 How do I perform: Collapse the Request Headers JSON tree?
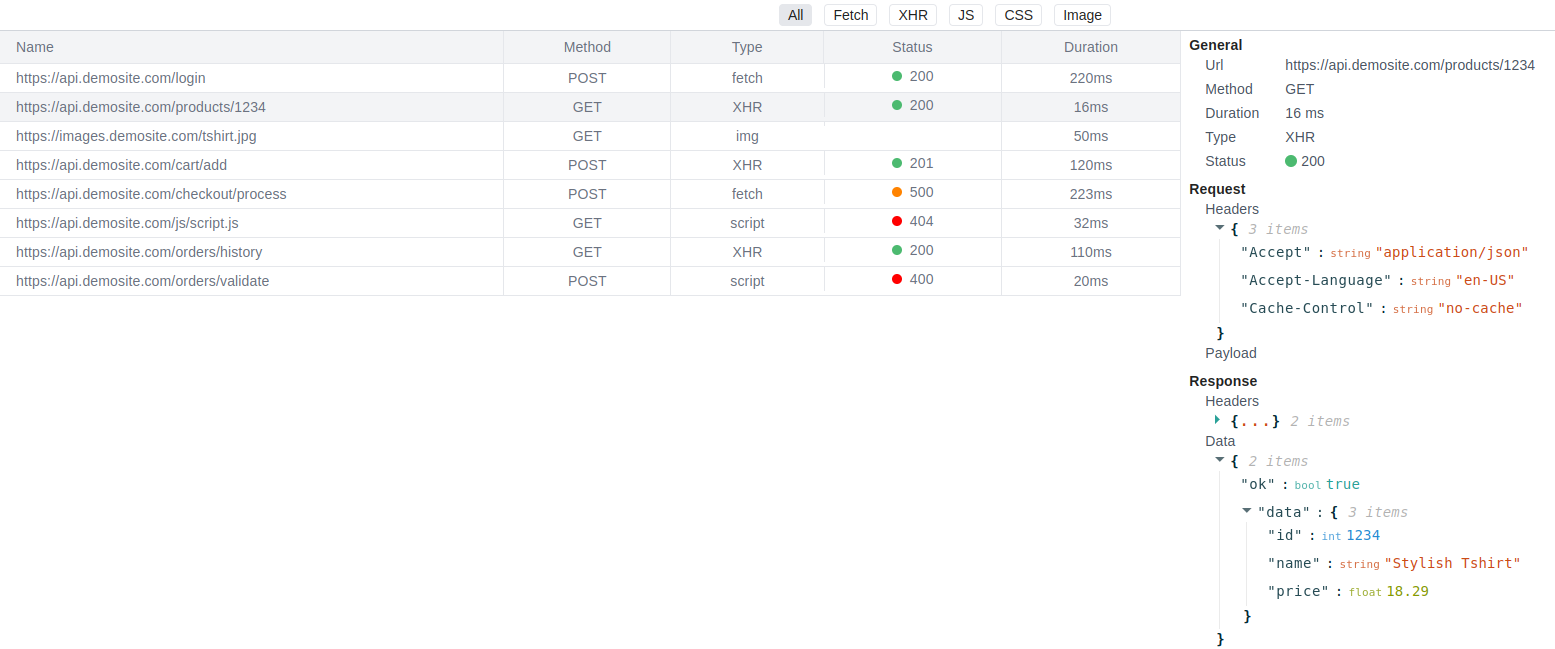[x=1220, y=228]
